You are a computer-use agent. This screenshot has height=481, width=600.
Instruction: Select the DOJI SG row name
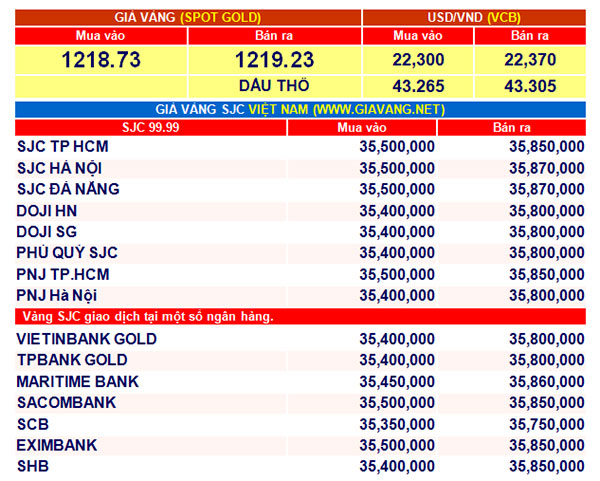pos(47,232)
